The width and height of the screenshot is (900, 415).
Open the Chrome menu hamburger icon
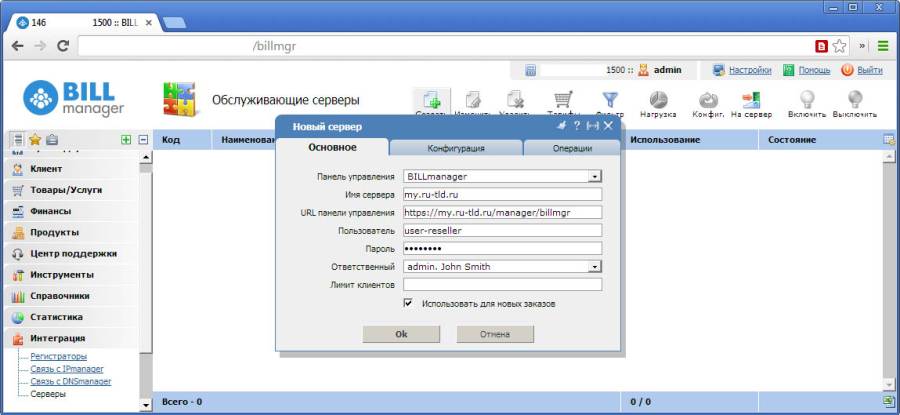[883, 46]
